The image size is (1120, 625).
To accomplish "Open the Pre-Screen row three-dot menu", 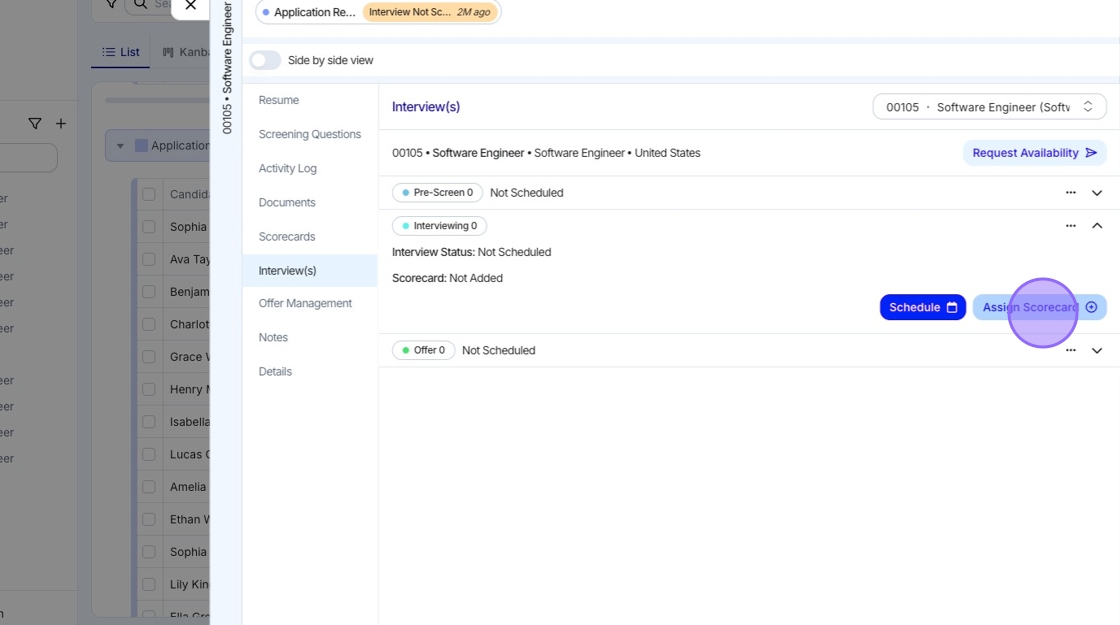I will tap(1071, 193).
